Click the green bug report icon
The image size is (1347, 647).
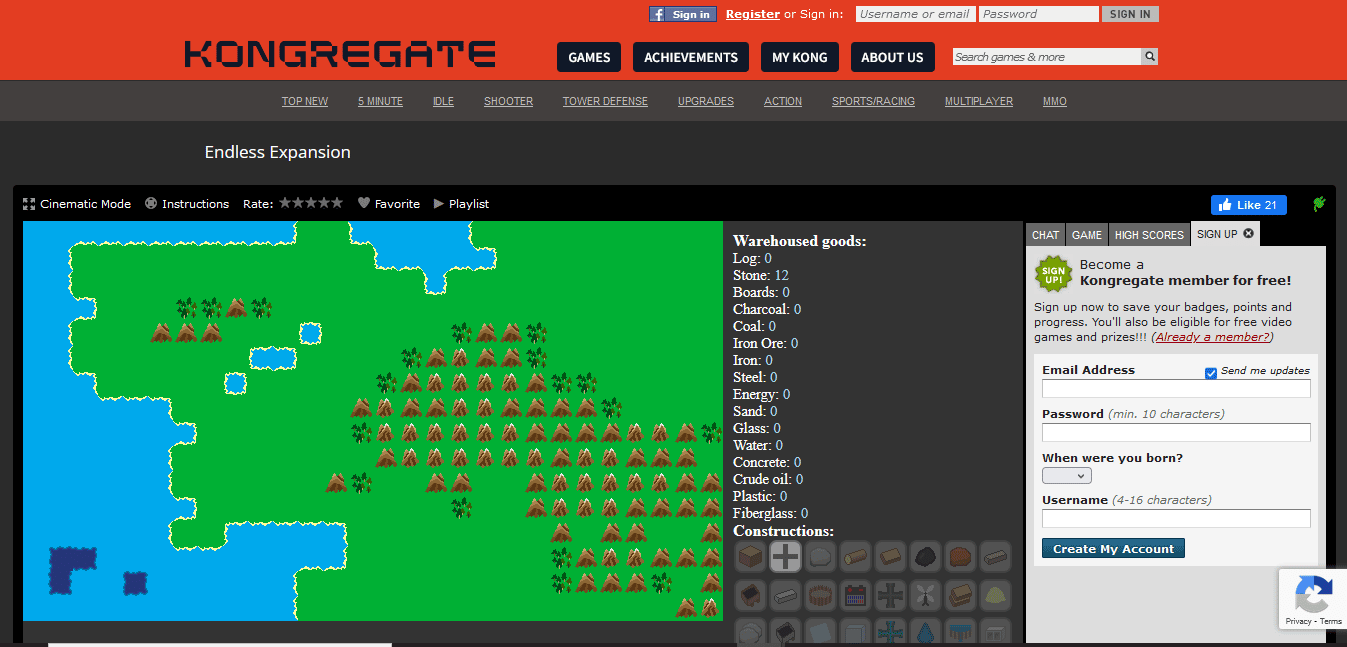[x=1319, y=204]
